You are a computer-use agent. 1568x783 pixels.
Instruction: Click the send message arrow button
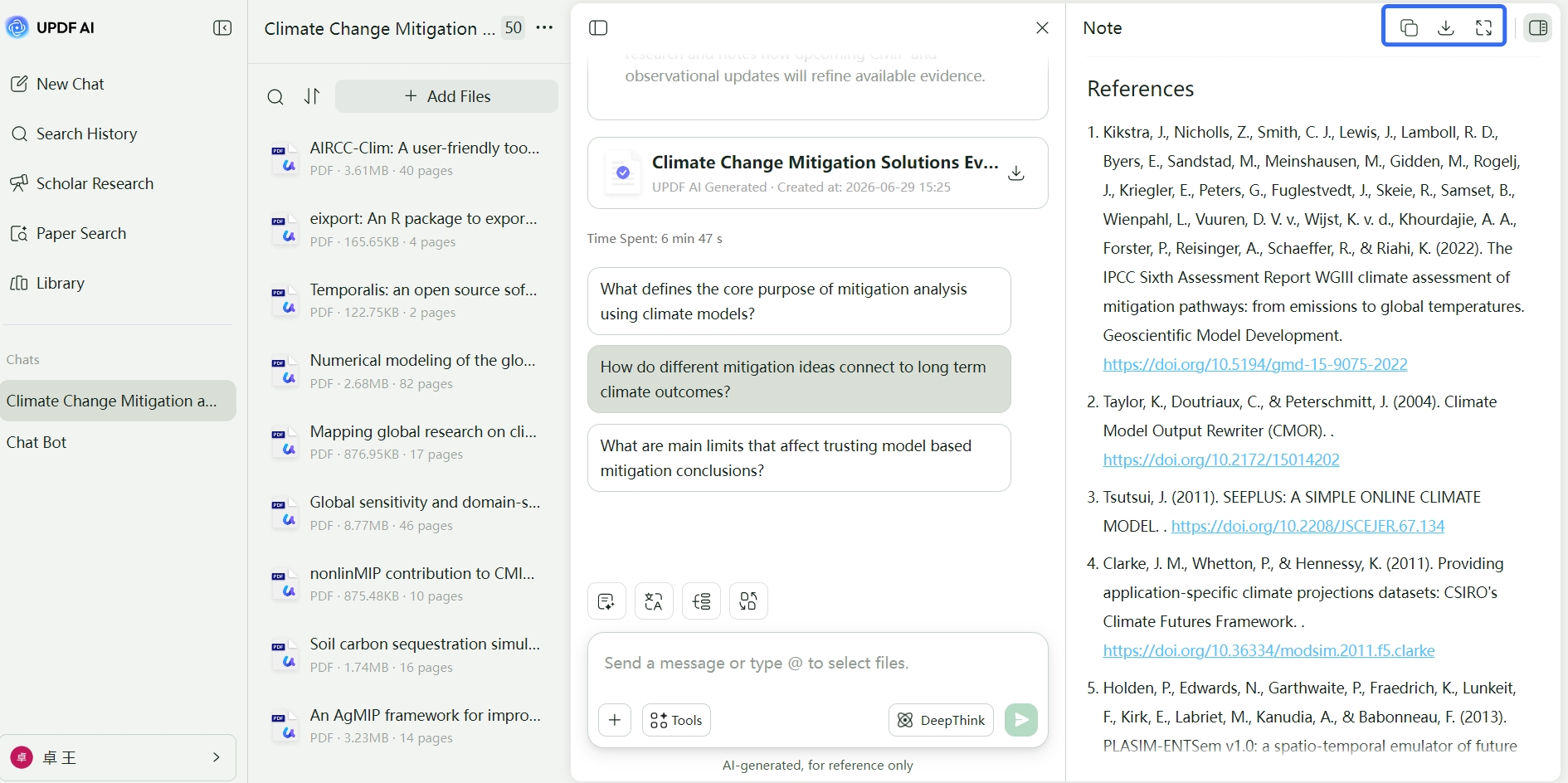pyautogui.click(x=1021, y=720)
